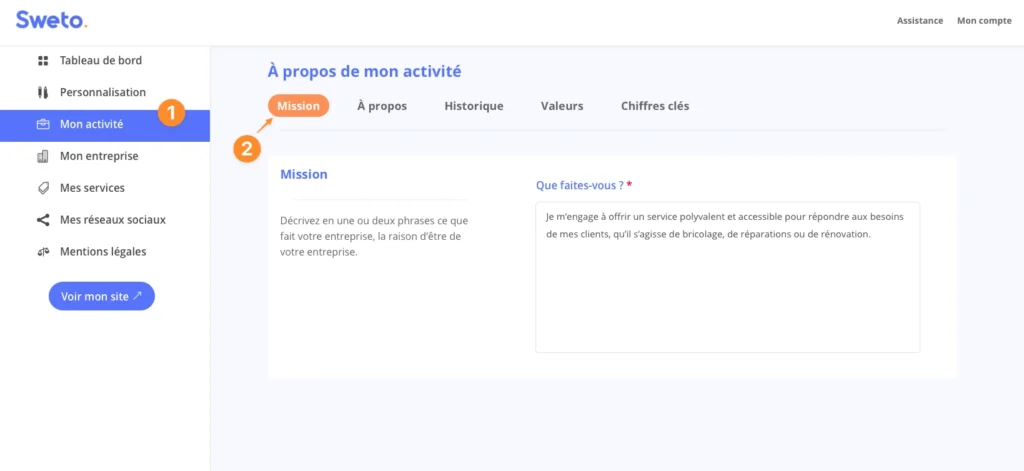Open Mes services in the sidebar

(x=92, y=188)
